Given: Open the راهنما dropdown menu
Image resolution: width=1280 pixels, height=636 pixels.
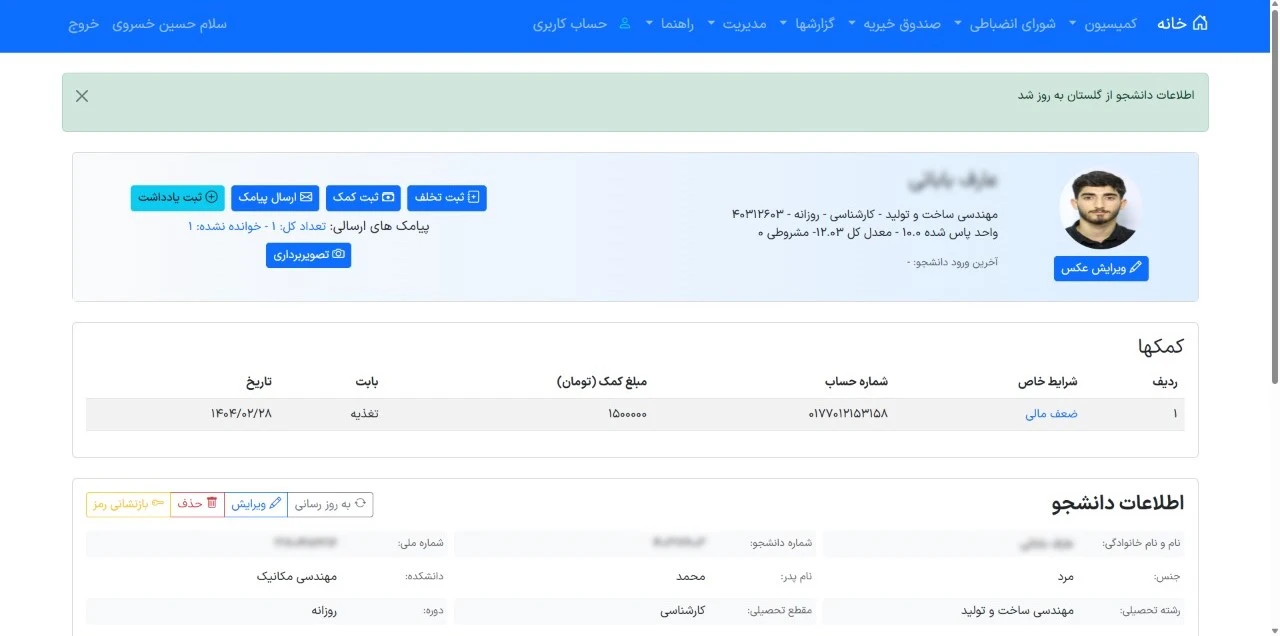Looking at the screenshot, I should [669, 23].
